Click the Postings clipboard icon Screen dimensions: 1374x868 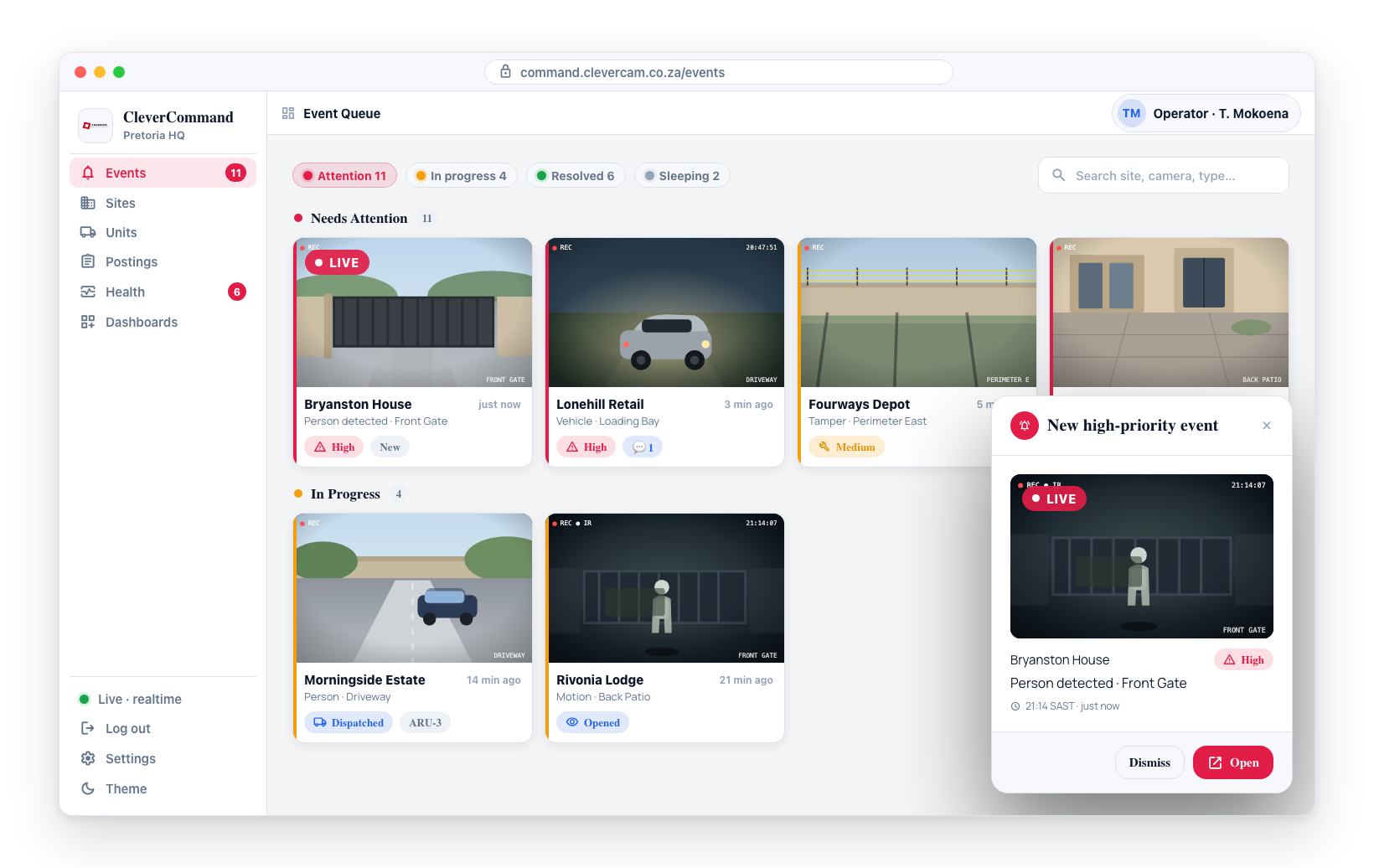pyautogui.click(x=88, y=261)
